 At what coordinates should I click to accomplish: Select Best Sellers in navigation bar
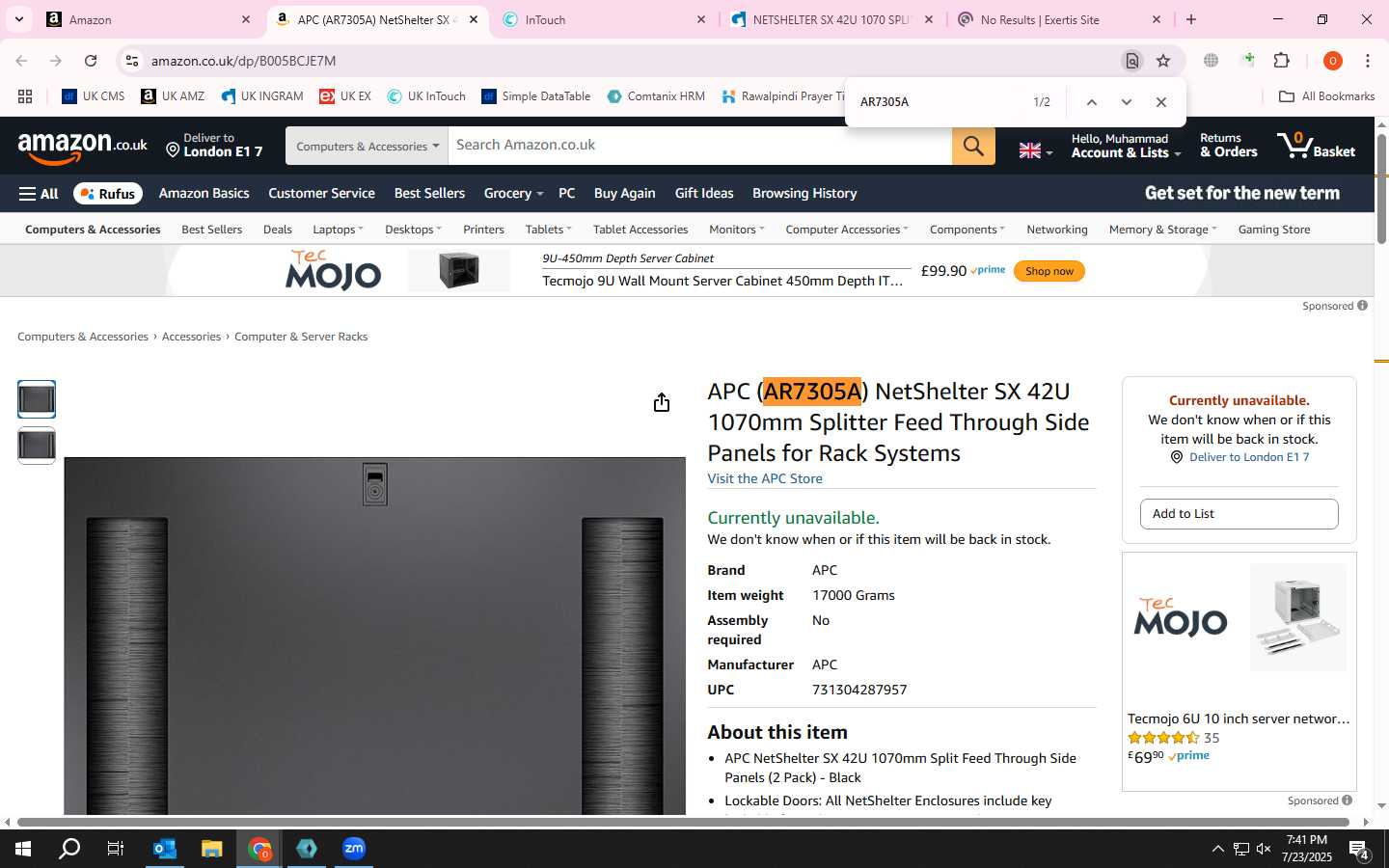pyautogui.click(x=429, y=194)
